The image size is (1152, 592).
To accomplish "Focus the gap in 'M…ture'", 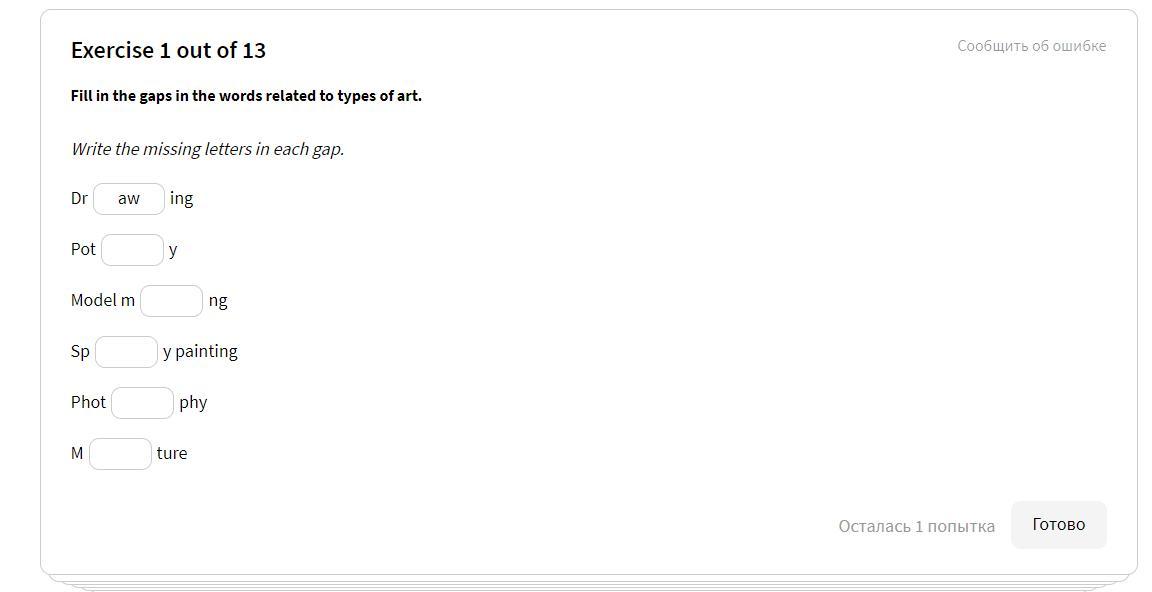I will tap(120, 454).
